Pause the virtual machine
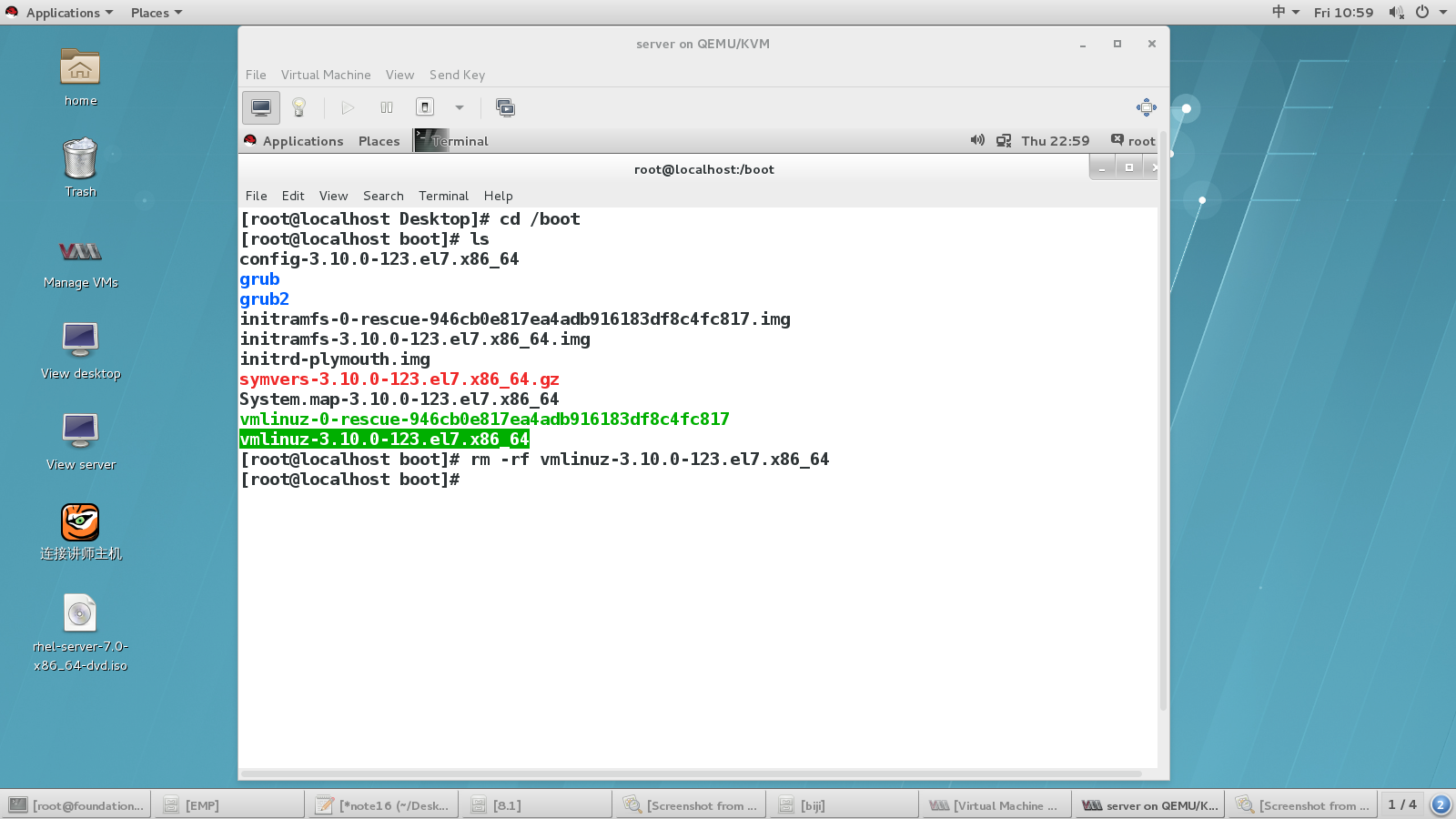Screen dimensions: 1456x819 [387, 107]
